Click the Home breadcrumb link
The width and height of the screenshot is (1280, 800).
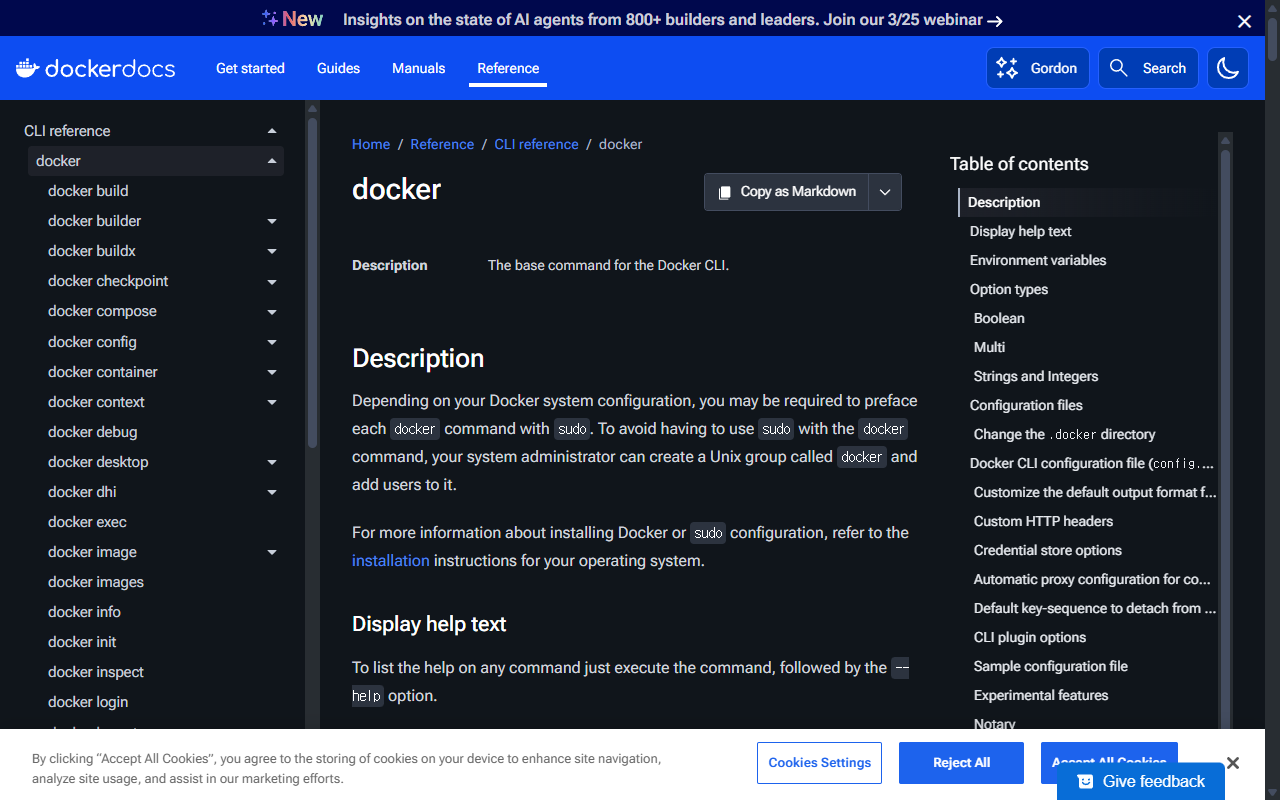tap(370, 144)
